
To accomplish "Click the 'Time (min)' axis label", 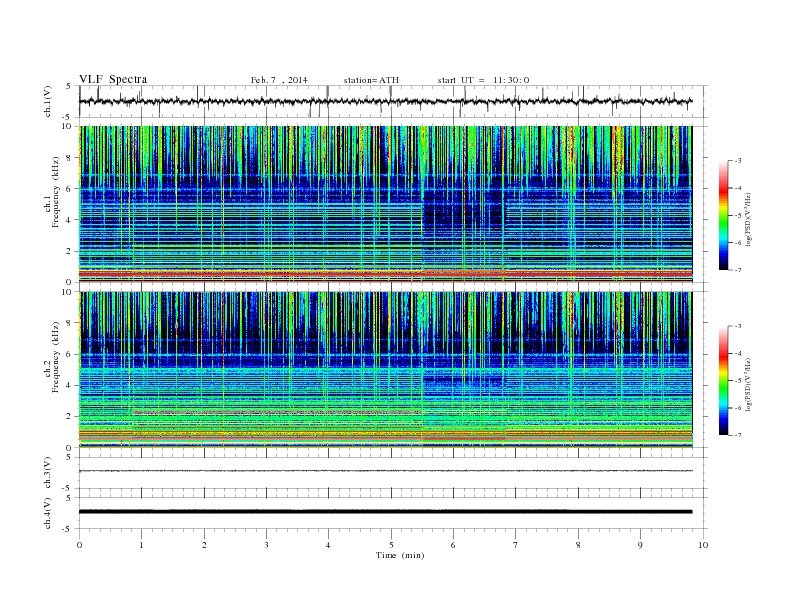I will tap(400, 555).
